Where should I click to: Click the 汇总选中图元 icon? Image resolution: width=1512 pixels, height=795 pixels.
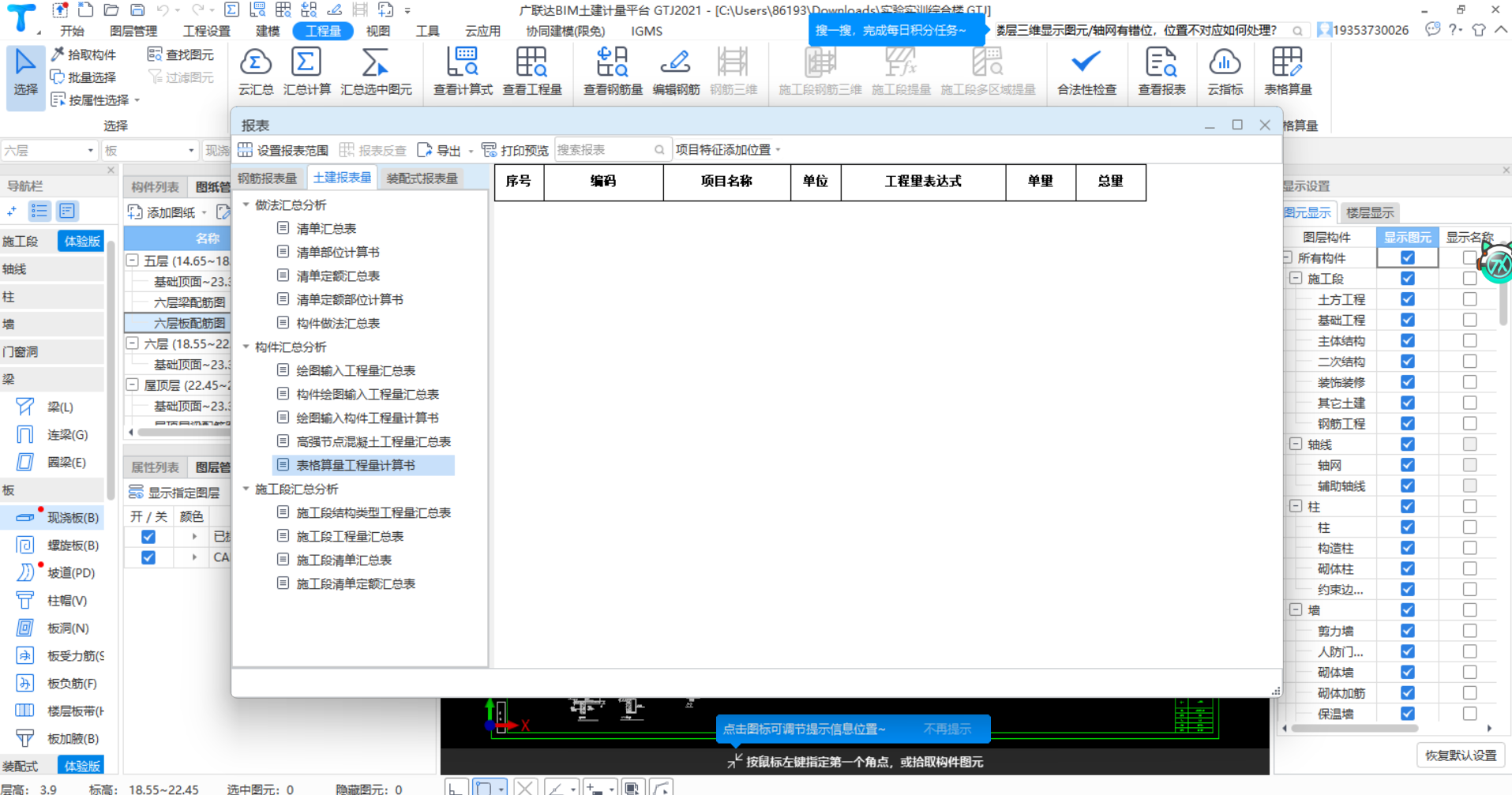(x=376, y=71)
